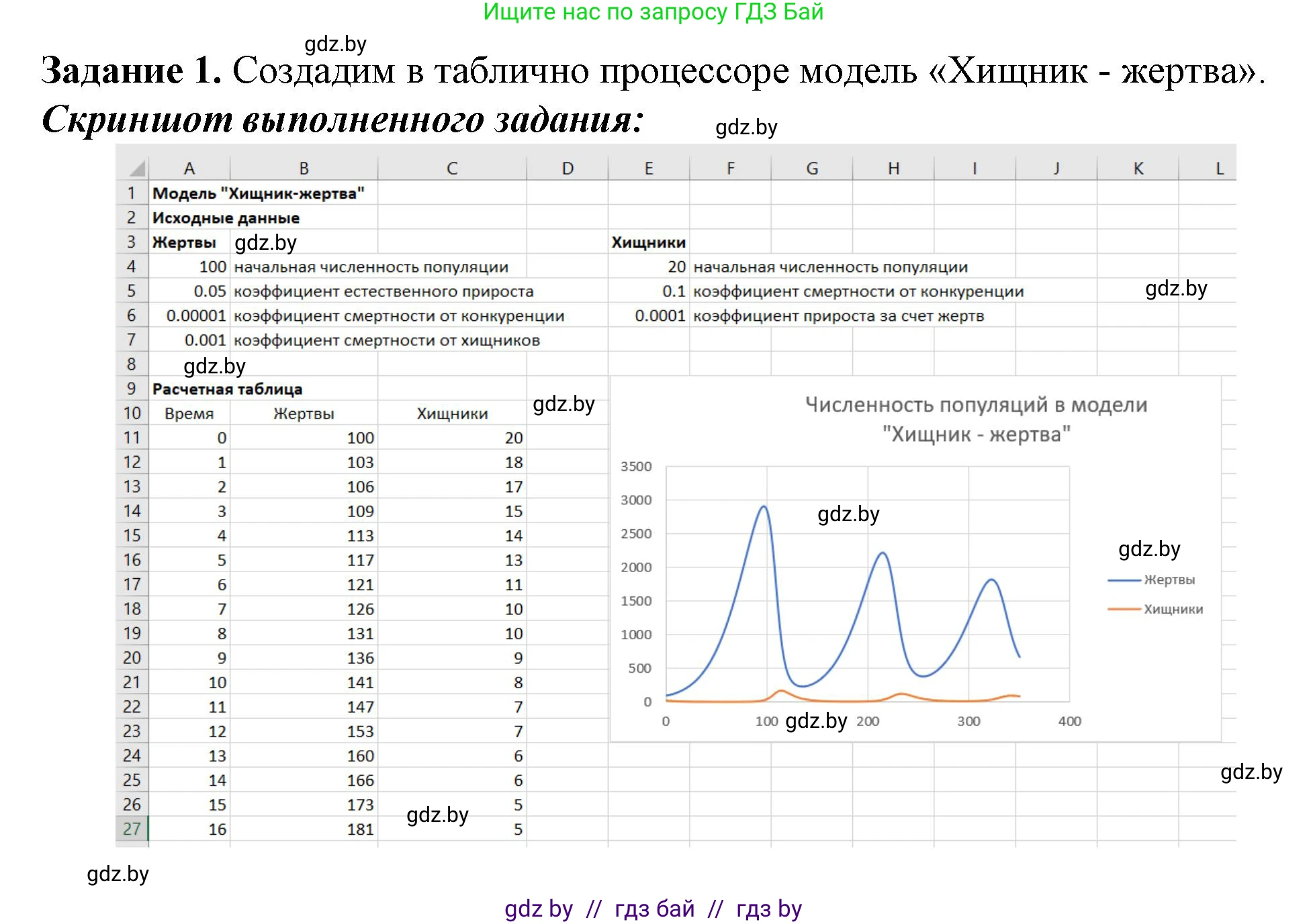Viewport: 1309px width, 924px height.
Task: Click the chart title text
Action: click(x=976, y=420)
